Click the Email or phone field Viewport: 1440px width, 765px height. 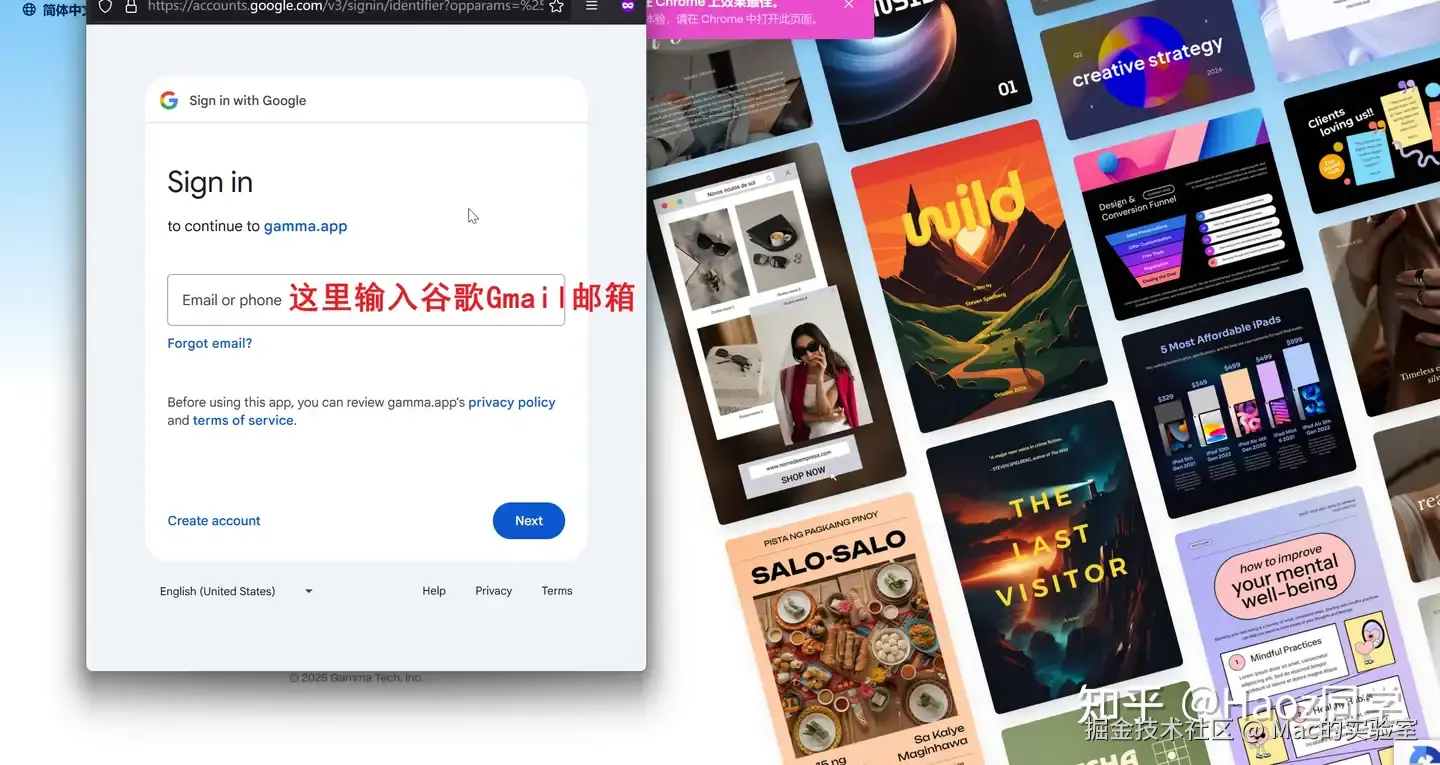pyautogui.click(x=366, y=300)
